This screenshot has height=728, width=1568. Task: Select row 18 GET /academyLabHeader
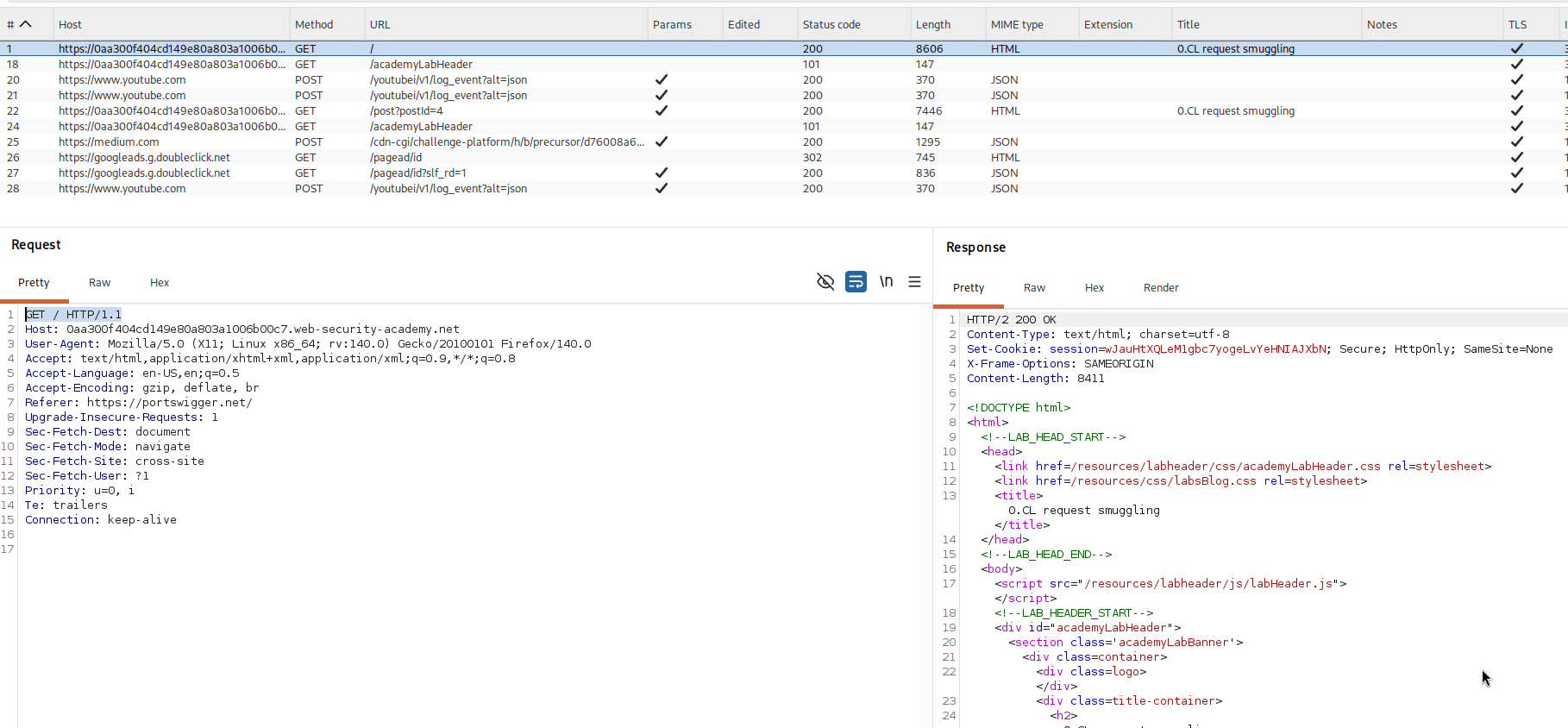coord(784,64)
